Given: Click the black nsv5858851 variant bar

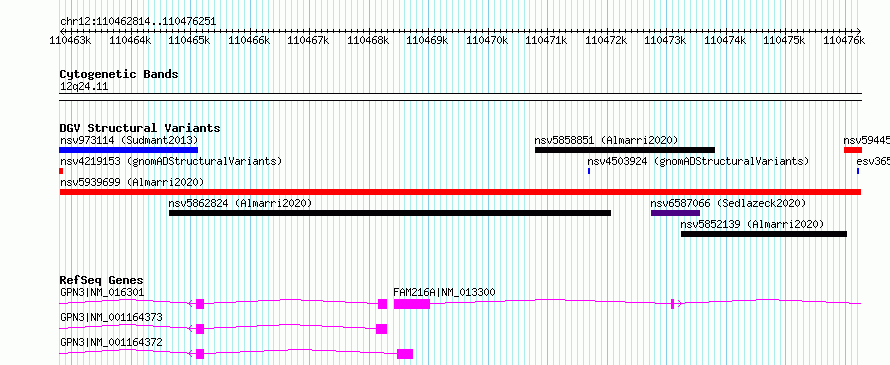Looking at the screenshot, I should (624, 150).
